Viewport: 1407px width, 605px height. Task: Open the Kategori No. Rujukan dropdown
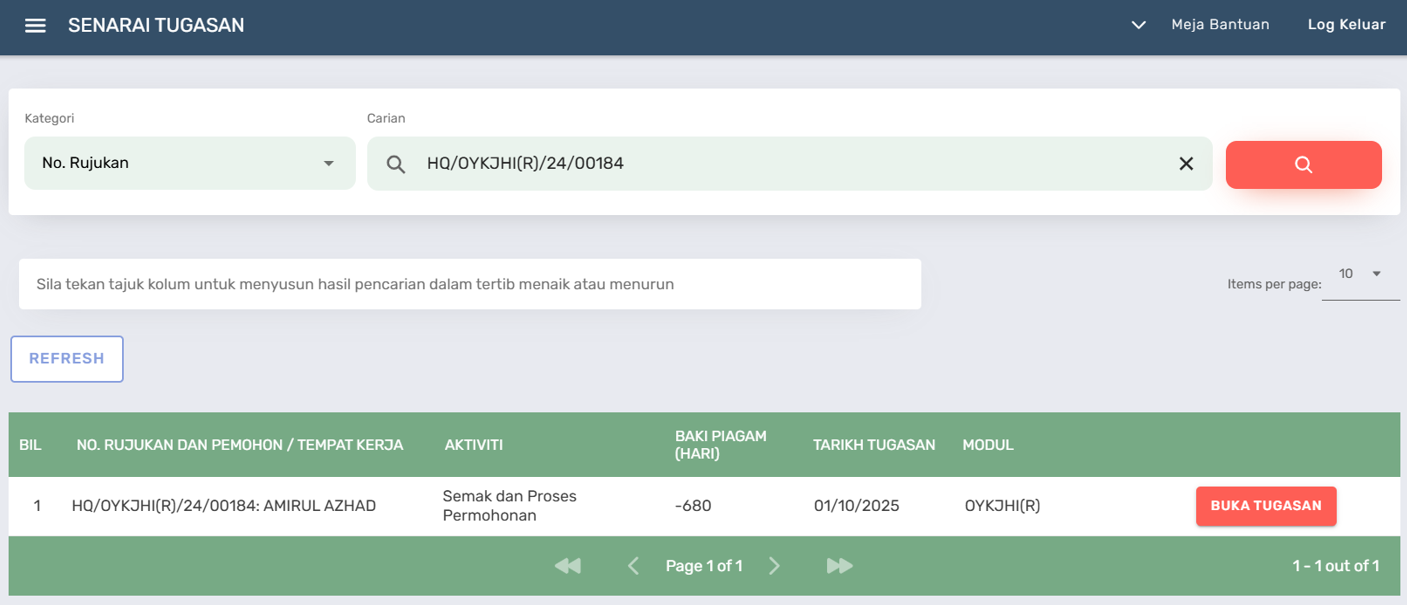[x=190, y=163]
